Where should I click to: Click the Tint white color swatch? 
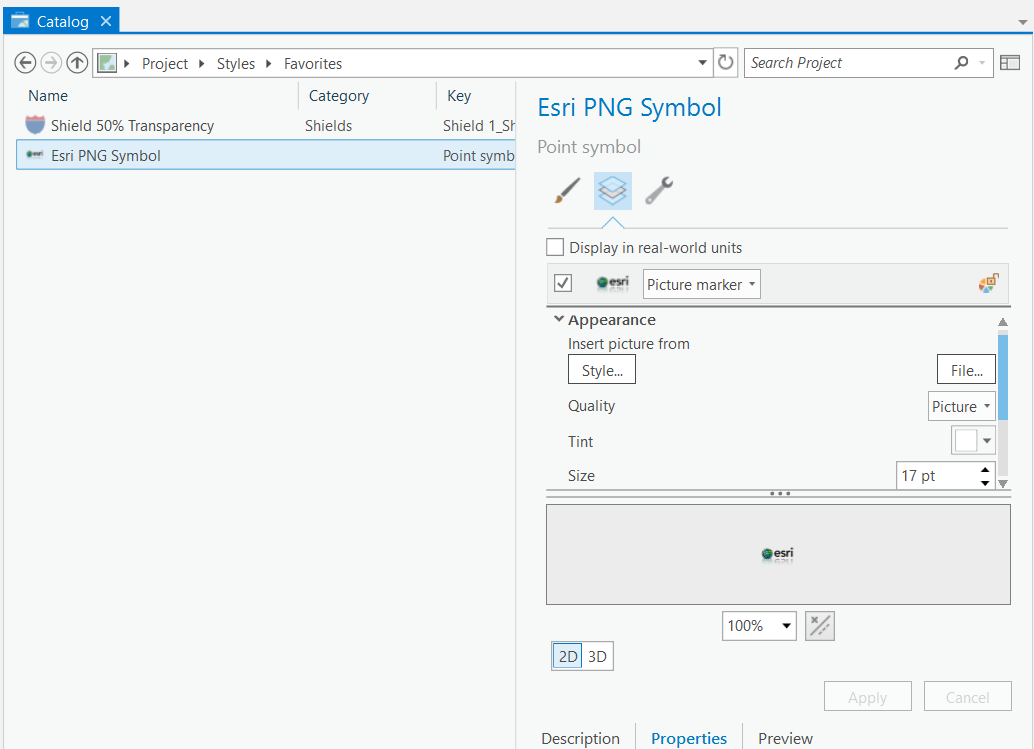965,440
